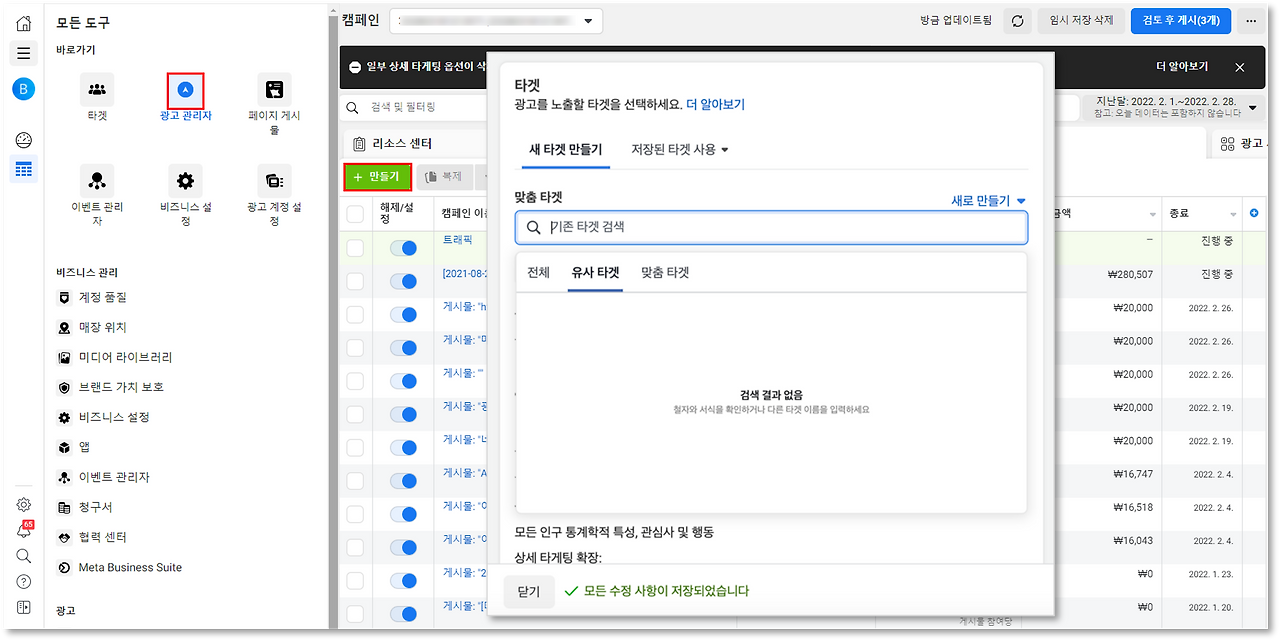Toggle the [2021-08- campaign switch

point(403,281)
